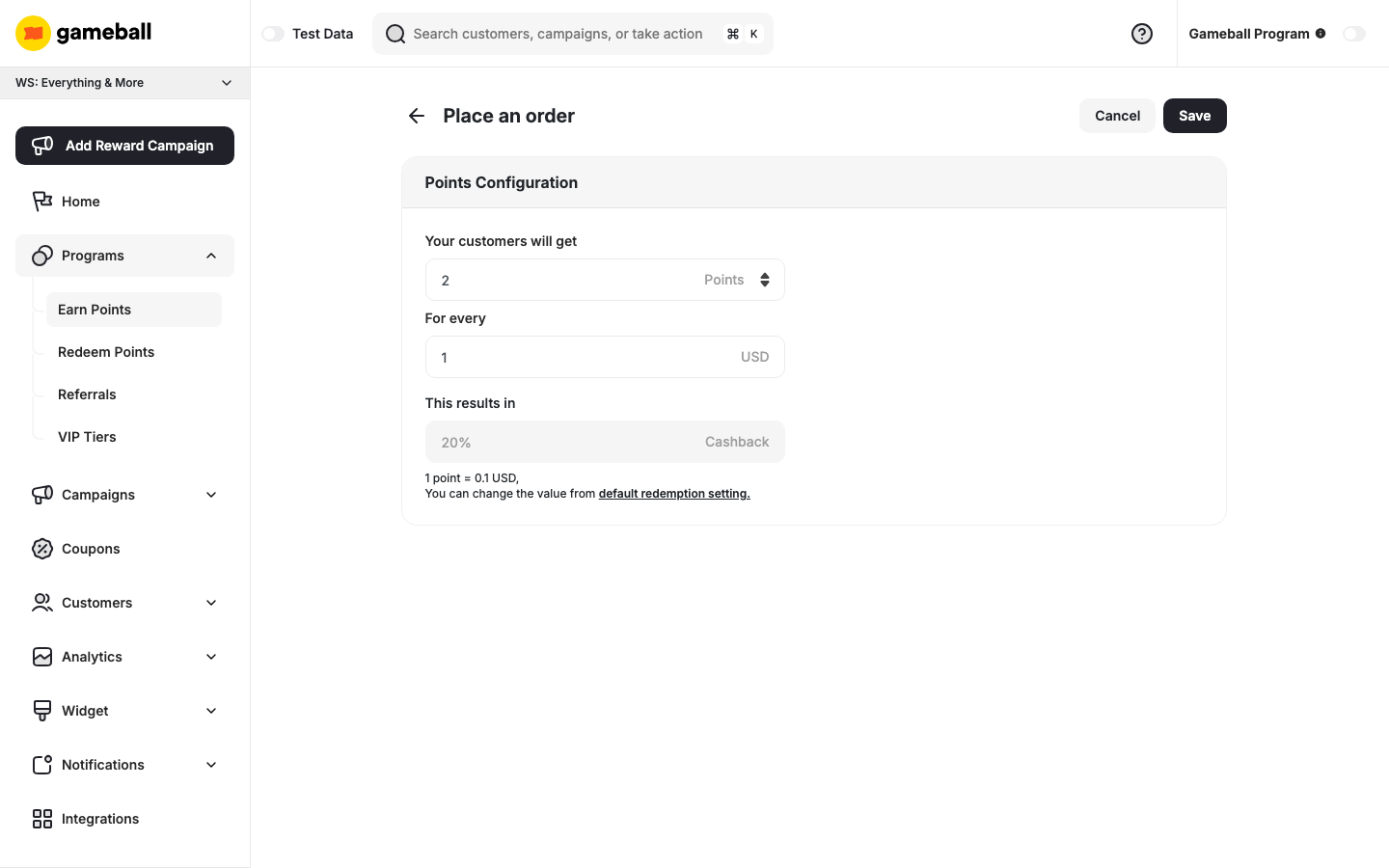Select the Widget icon in sidebar

click(42, 710)
